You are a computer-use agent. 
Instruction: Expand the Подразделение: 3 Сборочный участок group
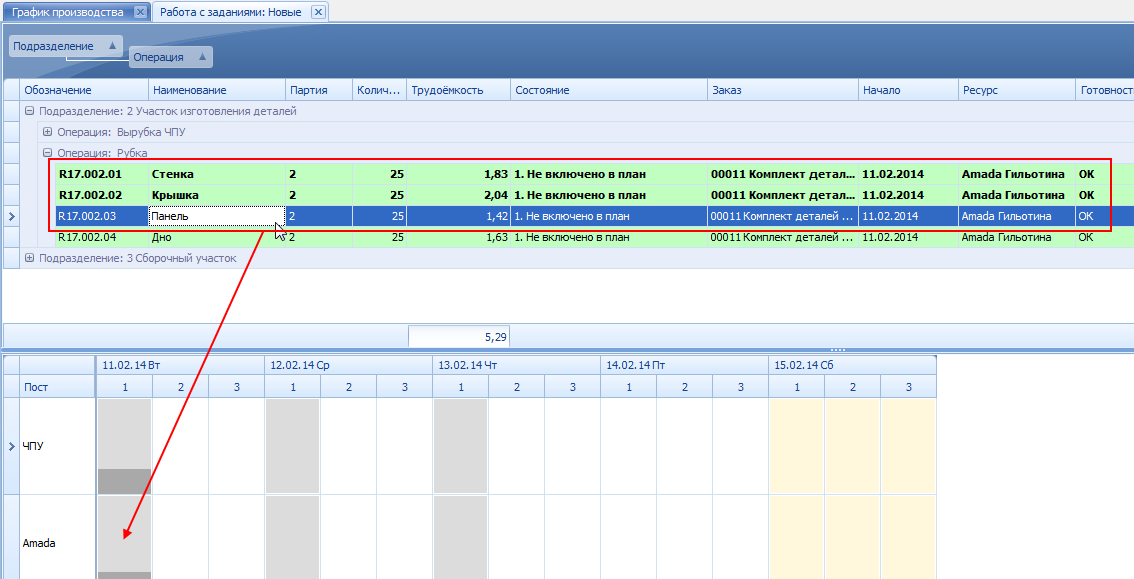pos(30,258)
